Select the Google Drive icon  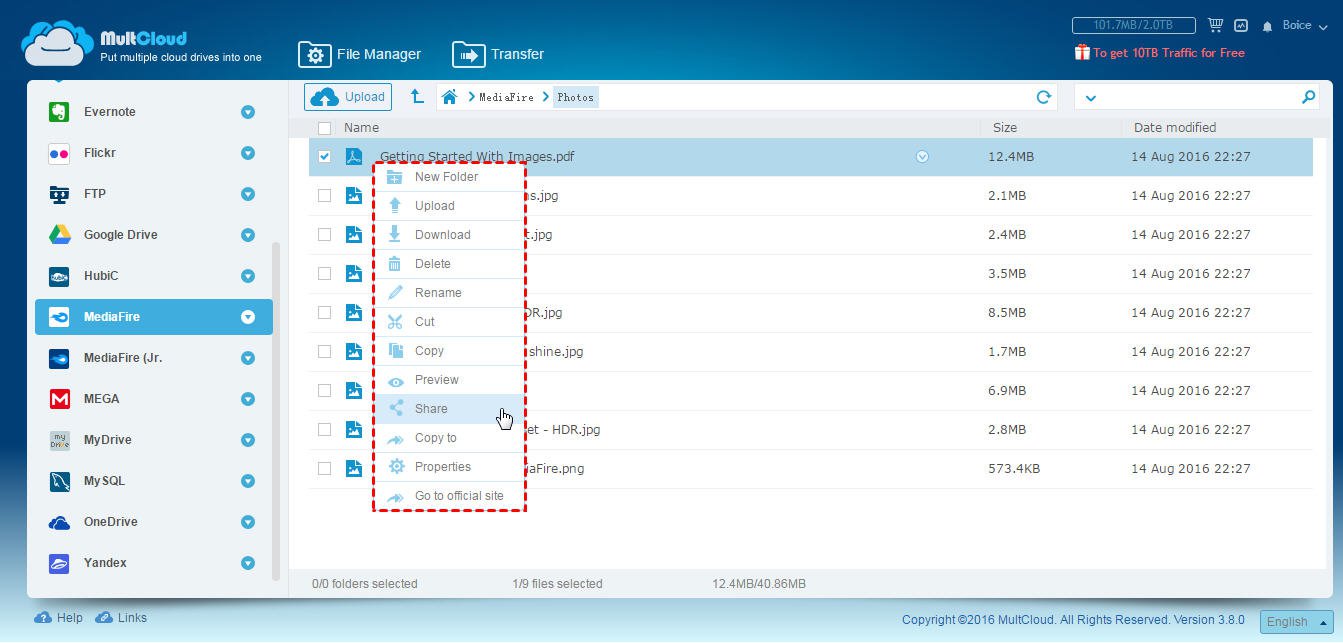59,235
